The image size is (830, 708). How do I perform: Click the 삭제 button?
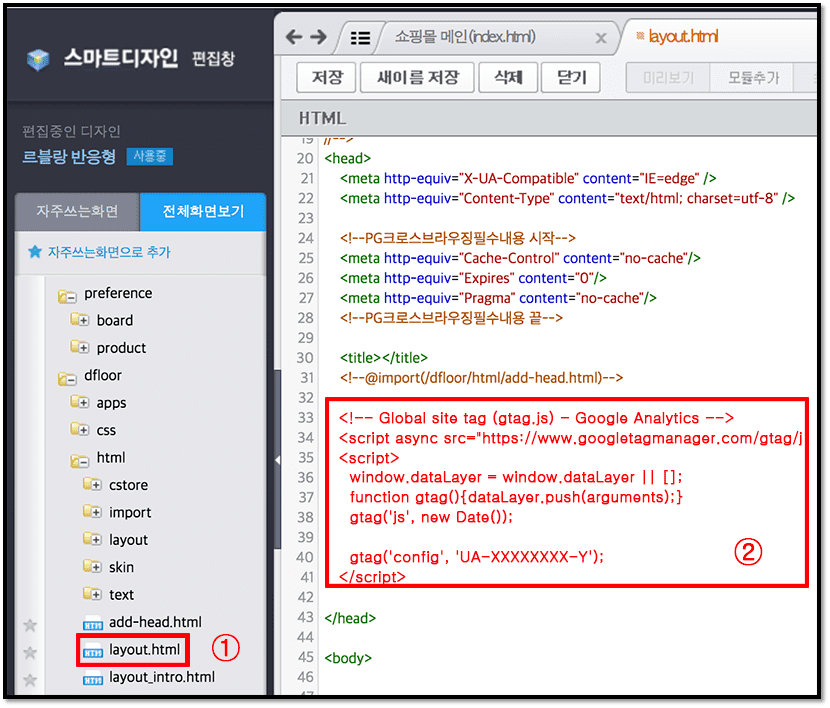509,77
